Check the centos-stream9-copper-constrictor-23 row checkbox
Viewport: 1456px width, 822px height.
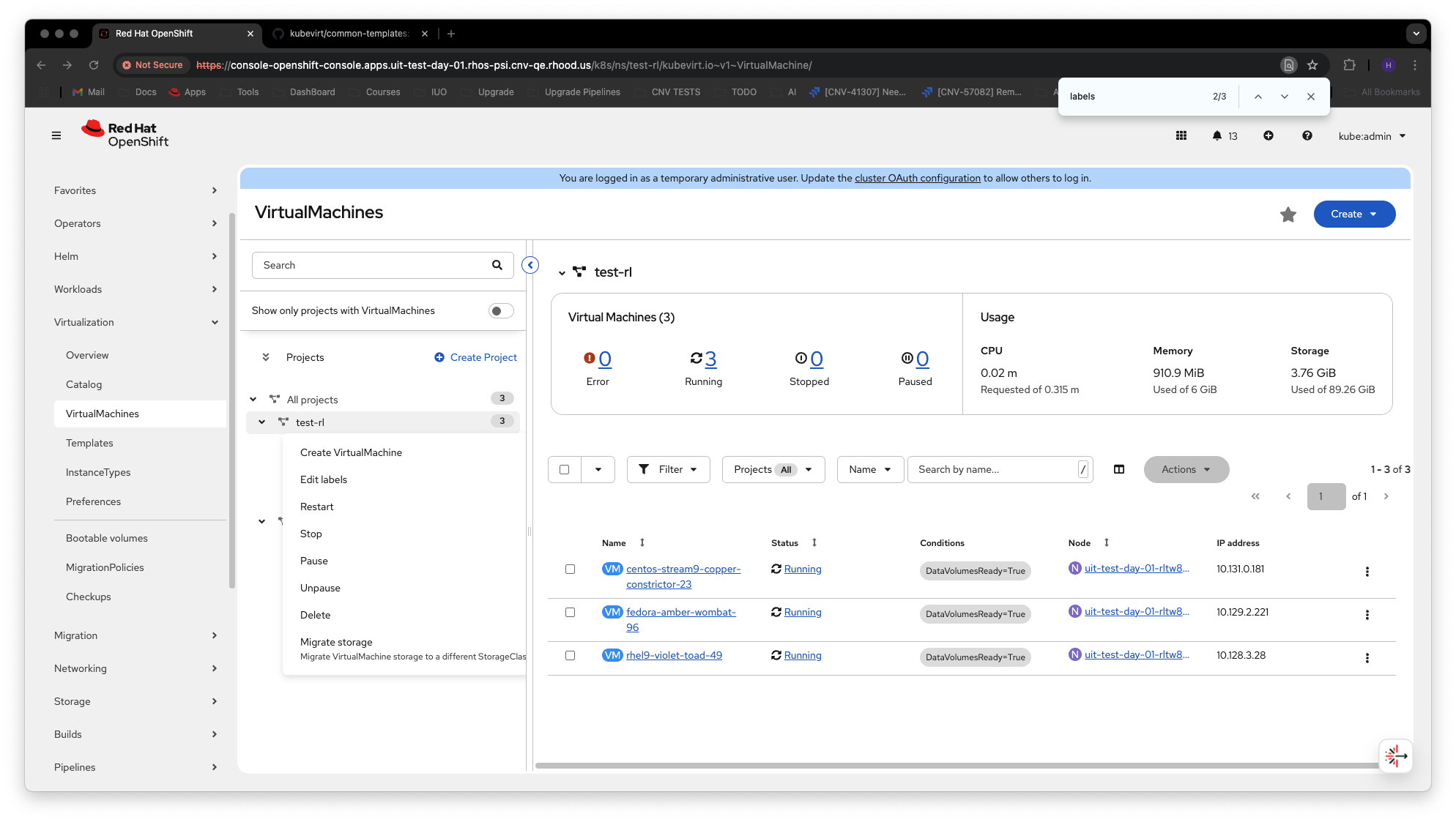pos(570,569)
